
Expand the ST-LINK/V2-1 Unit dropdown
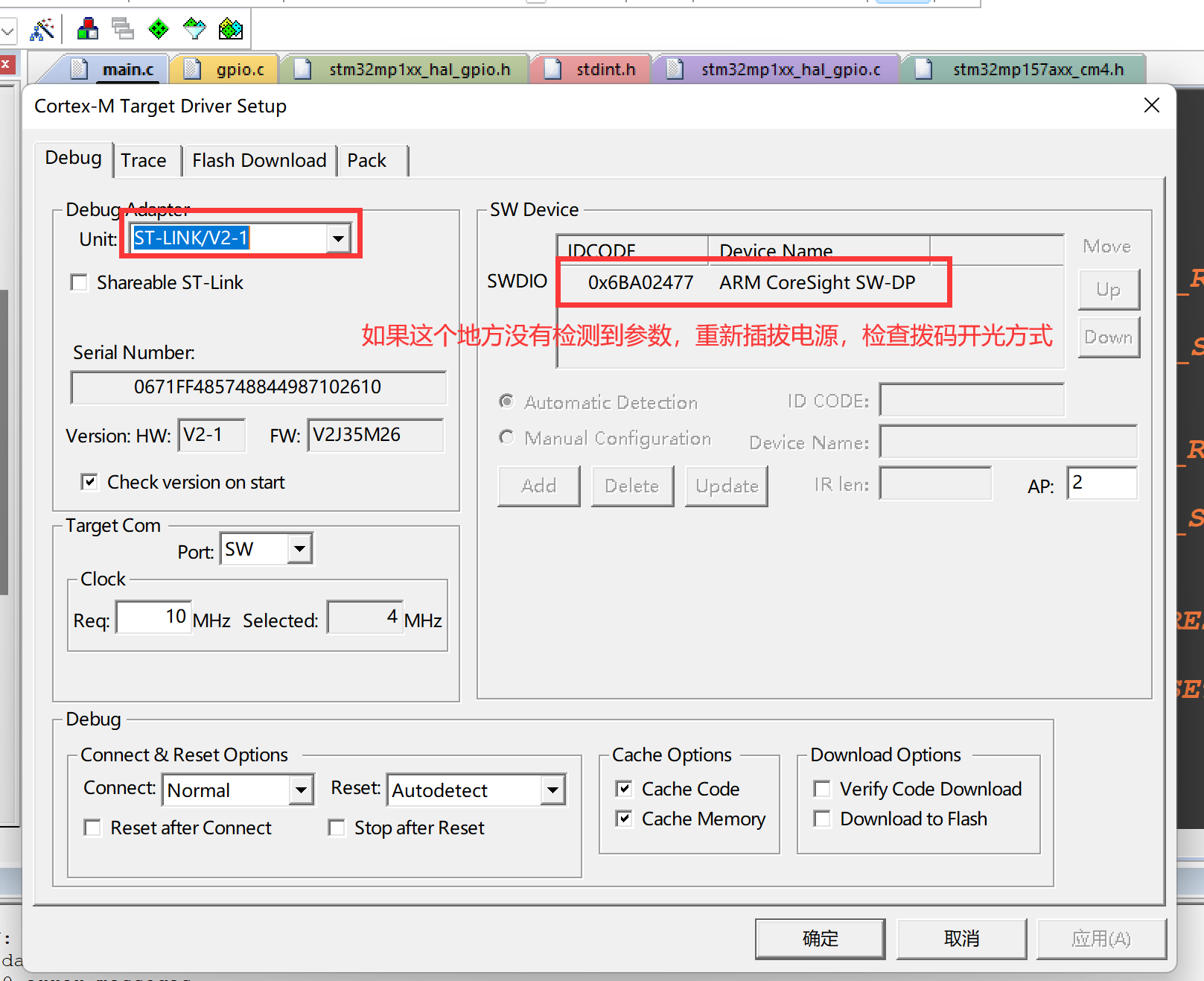[338, 238]
